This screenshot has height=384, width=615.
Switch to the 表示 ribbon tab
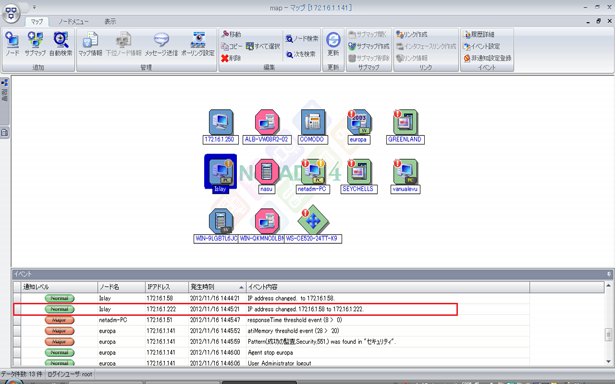click(110, 22)
